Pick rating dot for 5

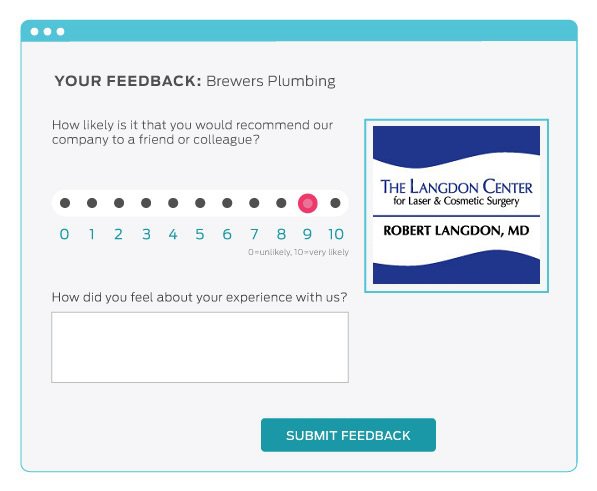(x=200, y=203)
